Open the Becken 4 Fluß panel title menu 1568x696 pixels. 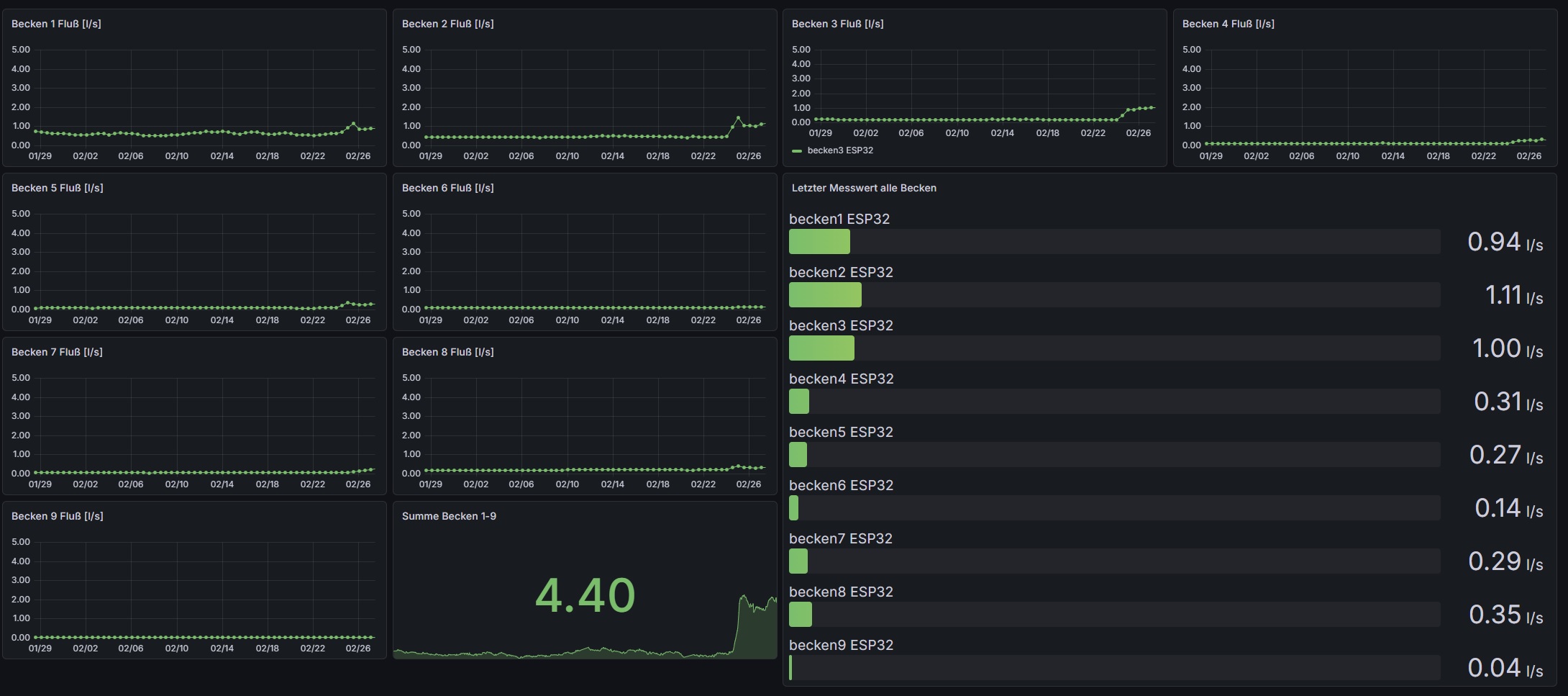1228,24
